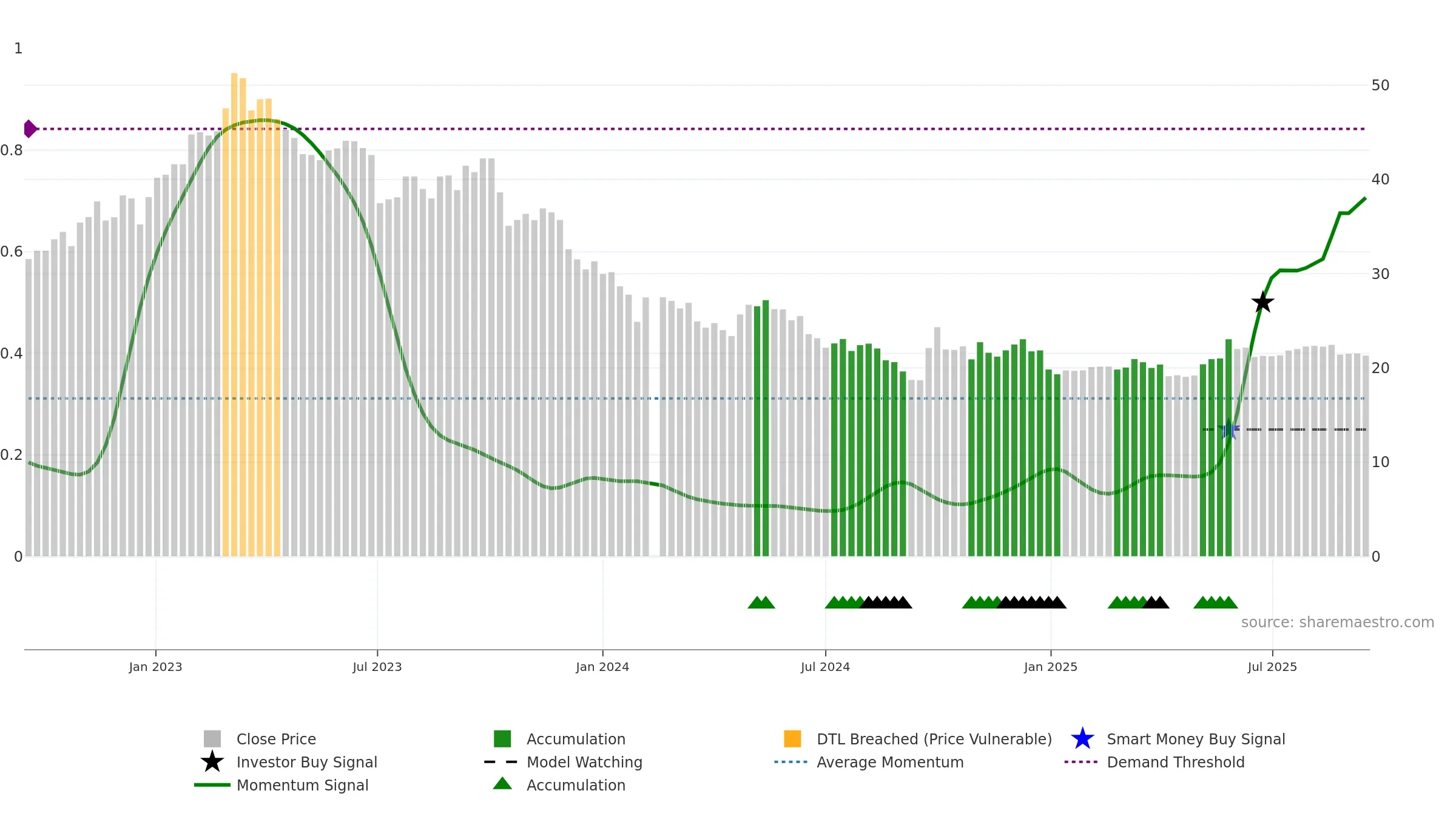Click the green Accumulation square legend swatch
This screenshot has width=1456, height=819.
pos(502,739)
